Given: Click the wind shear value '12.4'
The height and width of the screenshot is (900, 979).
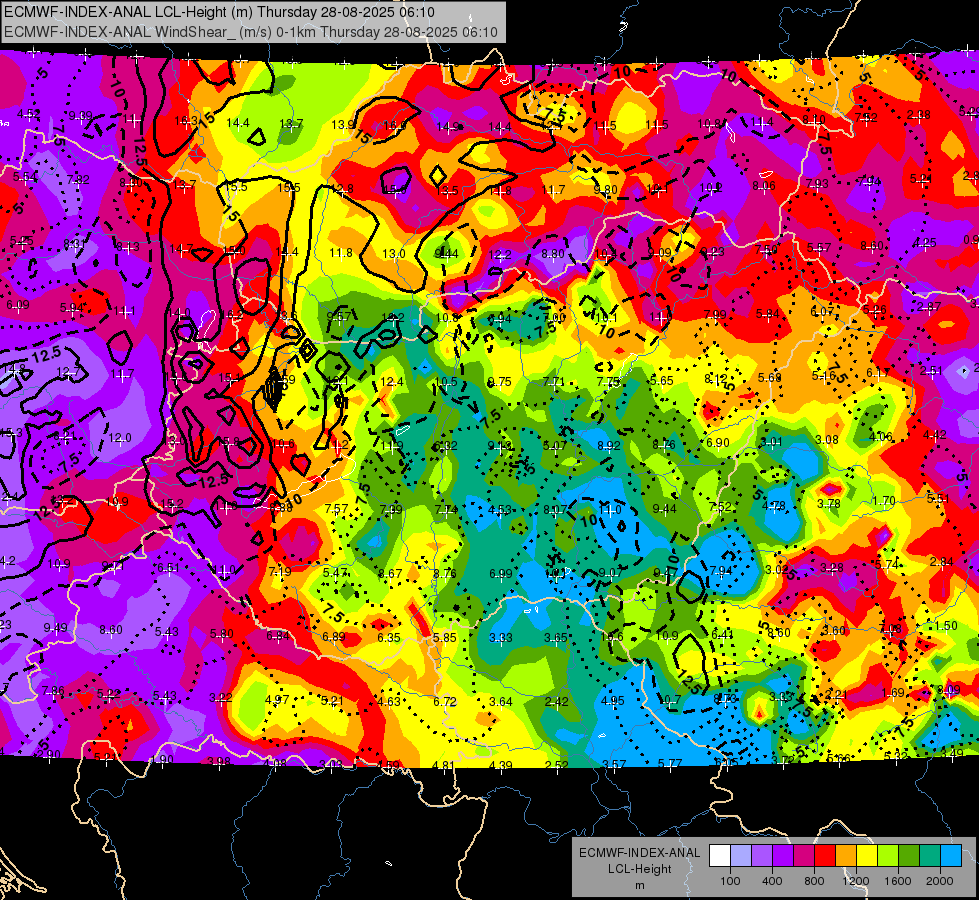Looking at the screenshot, I should 391,382.
